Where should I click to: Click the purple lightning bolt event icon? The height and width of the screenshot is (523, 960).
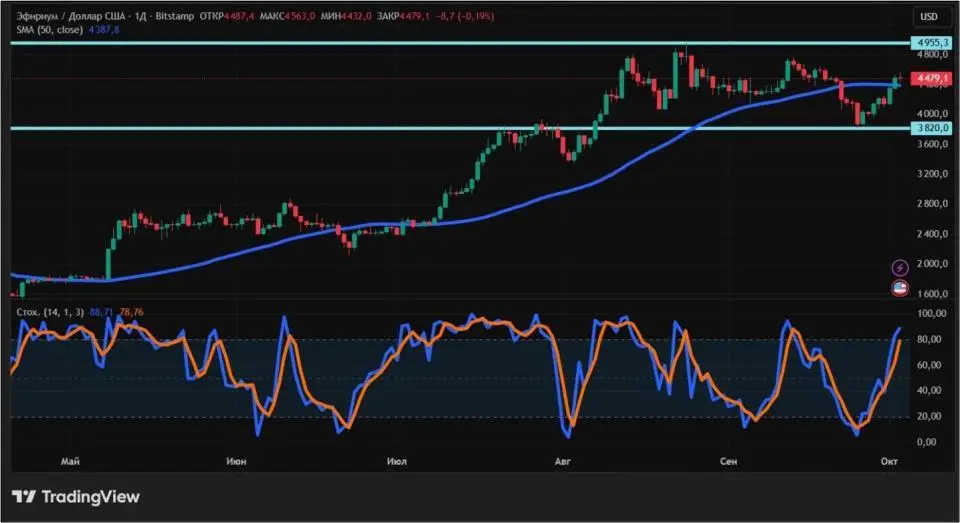[899, 268]
